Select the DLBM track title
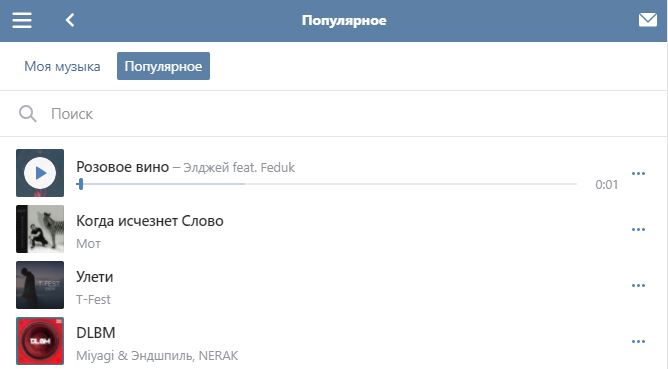668x369 pixels. (96, 333)
